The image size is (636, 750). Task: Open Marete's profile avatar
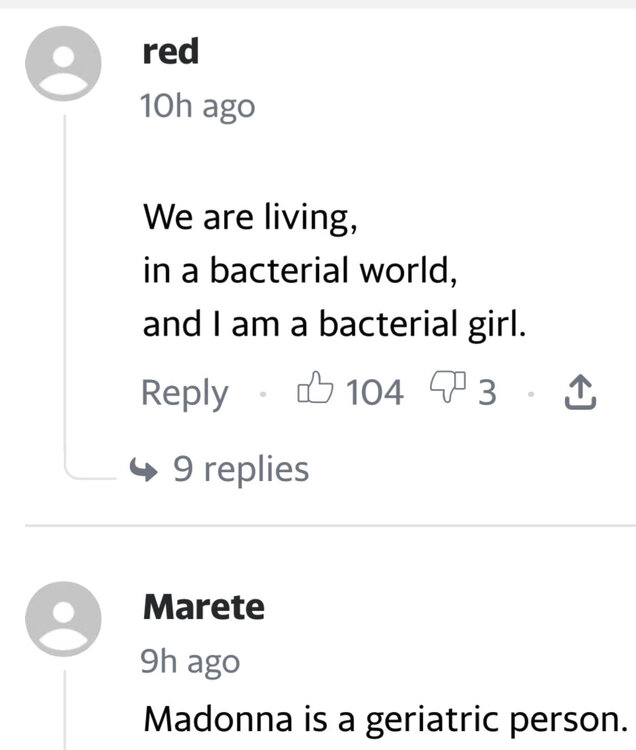click(65, 622)
